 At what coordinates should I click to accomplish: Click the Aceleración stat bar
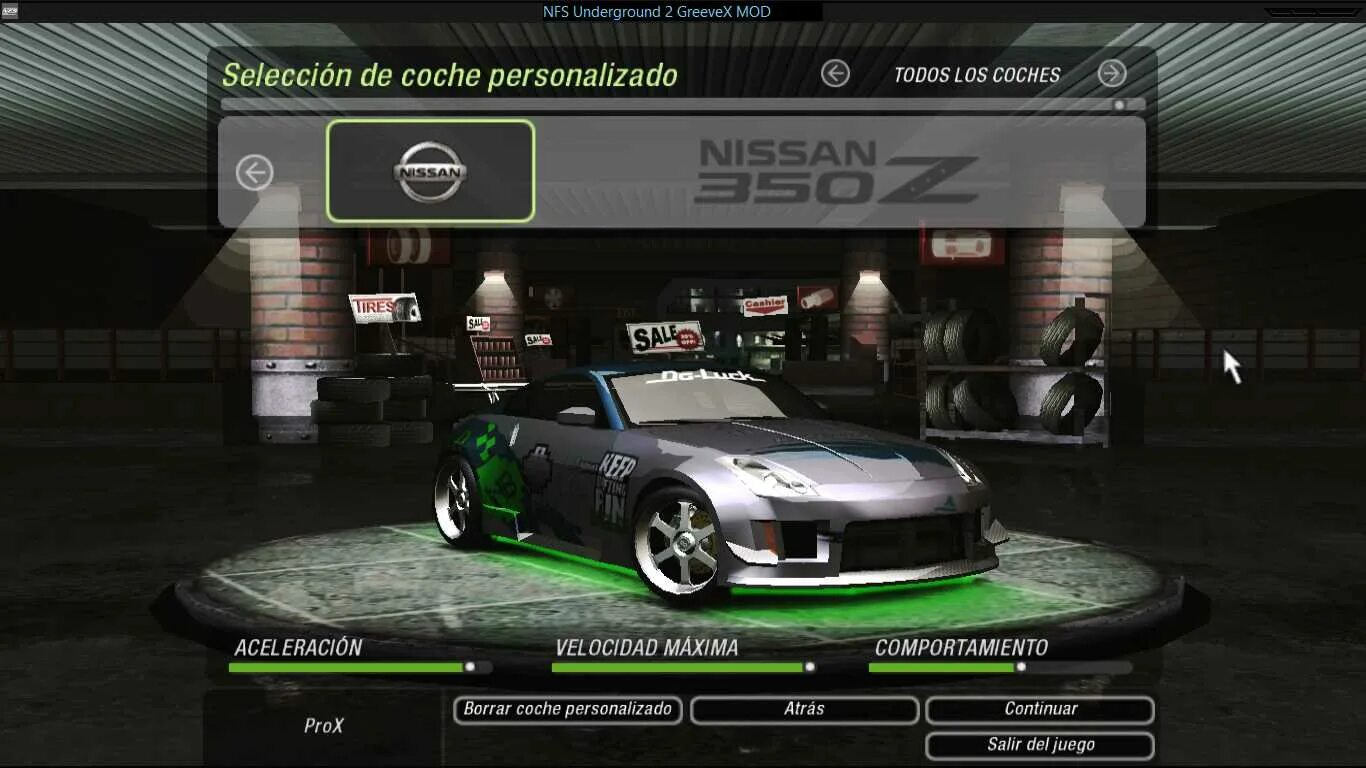[360, 667]
